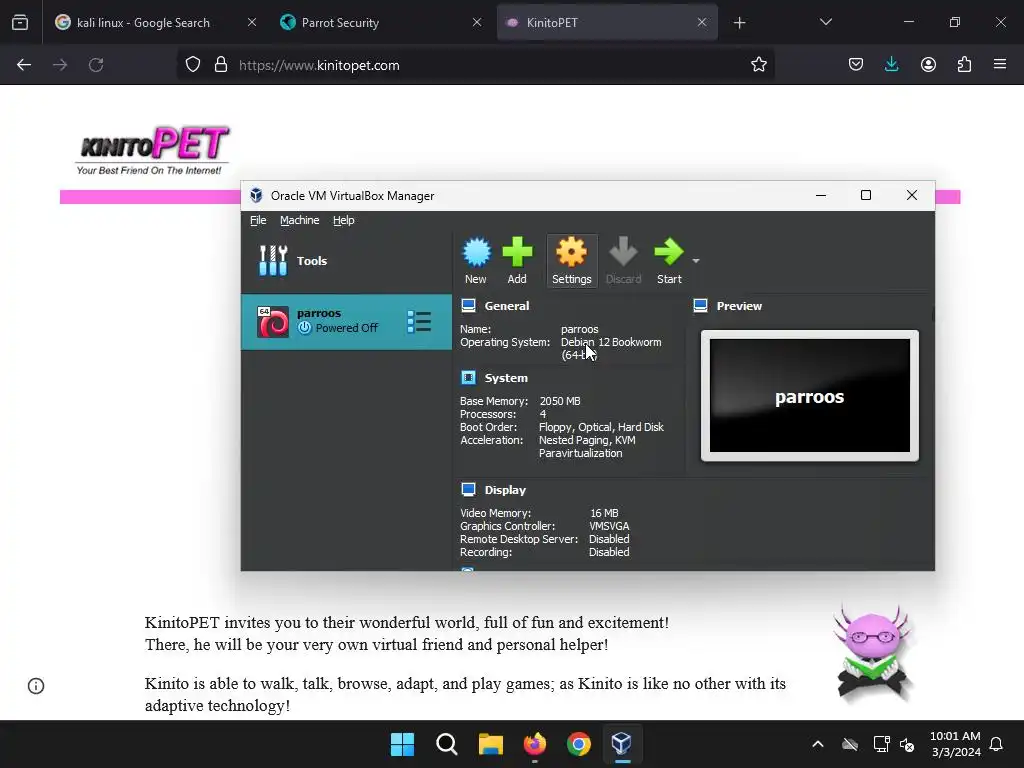
Task: Open the Windows Start menu
Action: 402,744
